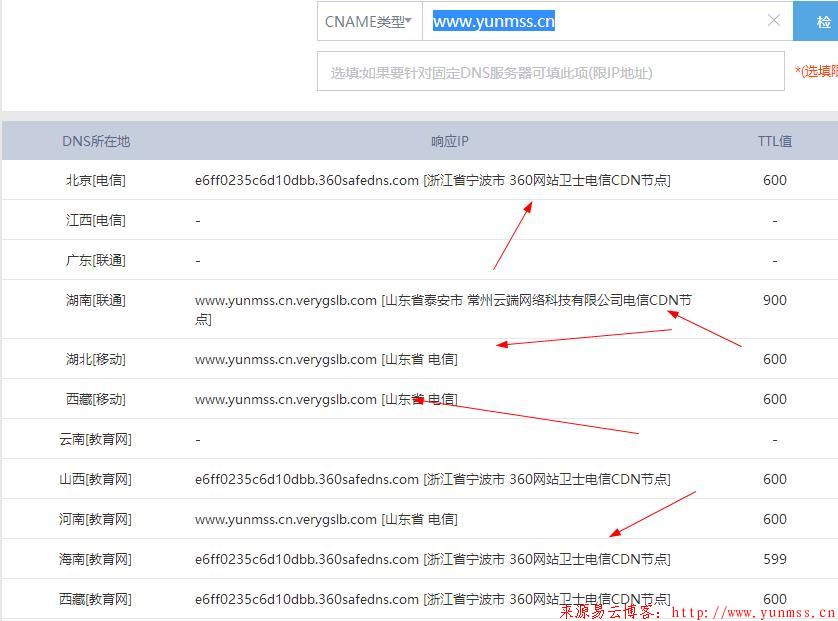
Task: Click the TTL value 600 in the 河南[教育网] row
Action: [774, 519]
